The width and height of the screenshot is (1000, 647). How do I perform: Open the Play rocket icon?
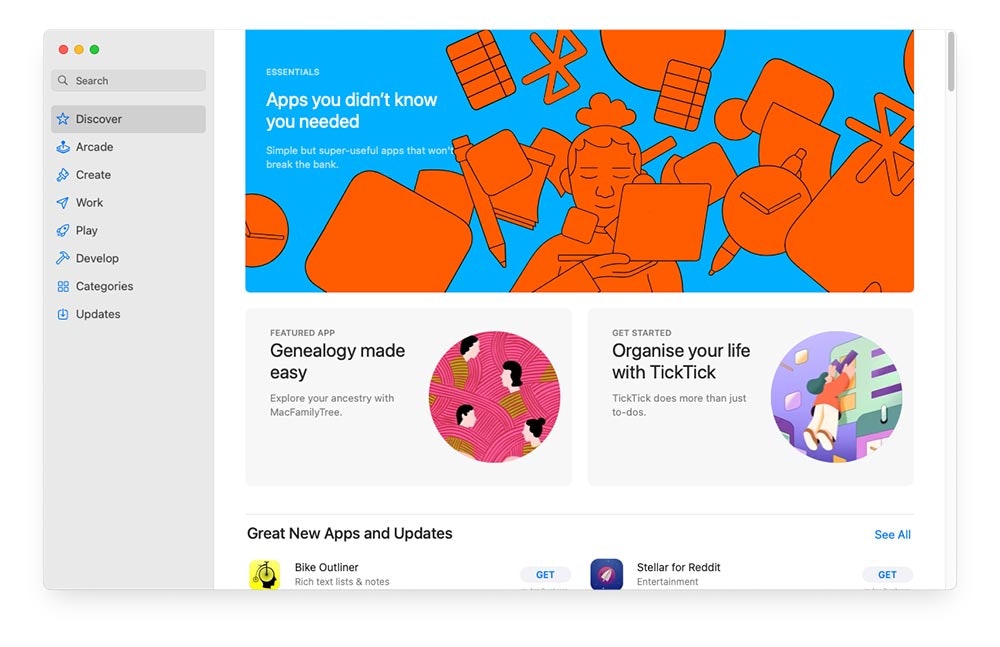point(62,230)
